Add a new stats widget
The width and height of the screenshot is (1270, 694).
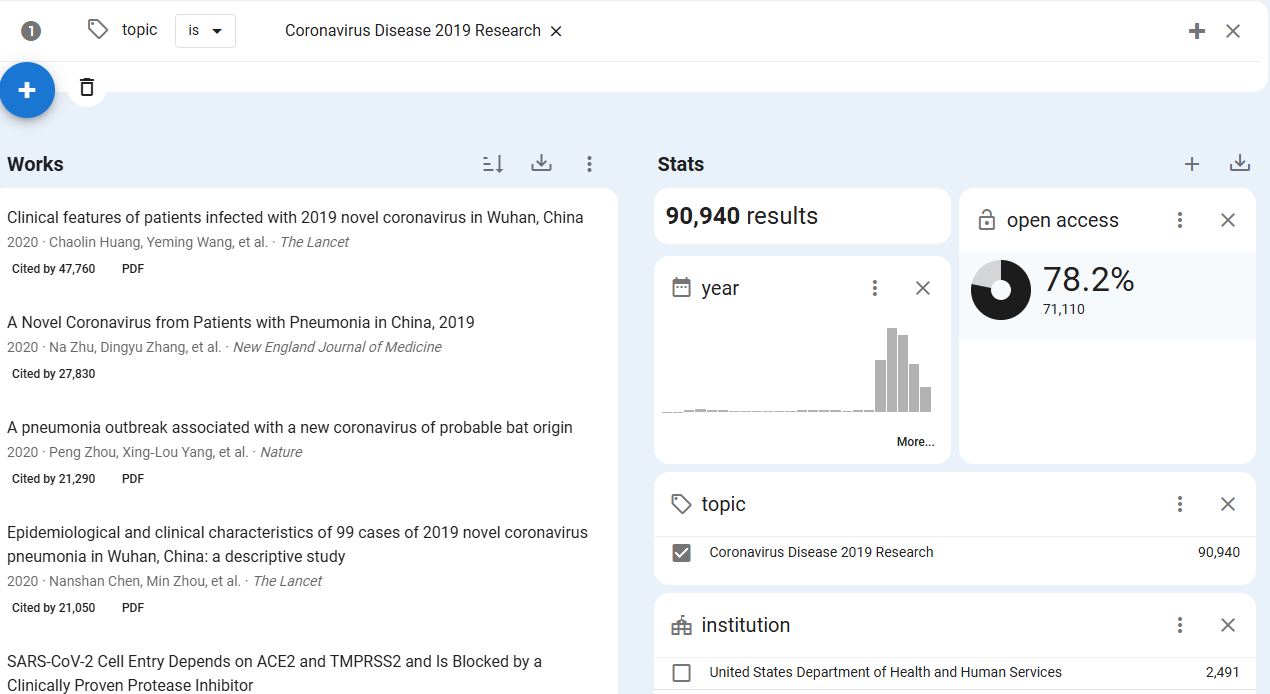point(1191,164)
